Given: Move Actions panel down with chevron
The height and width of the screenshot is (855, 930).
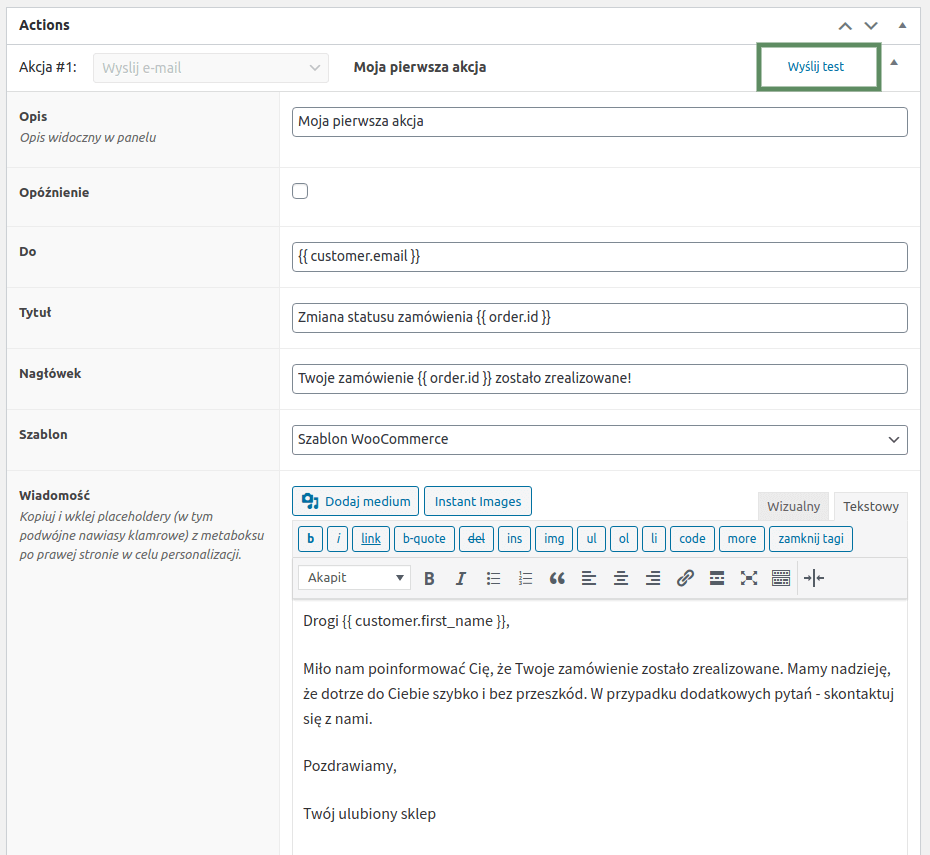Looking at the screenshot, I should [x=871, y=25].
